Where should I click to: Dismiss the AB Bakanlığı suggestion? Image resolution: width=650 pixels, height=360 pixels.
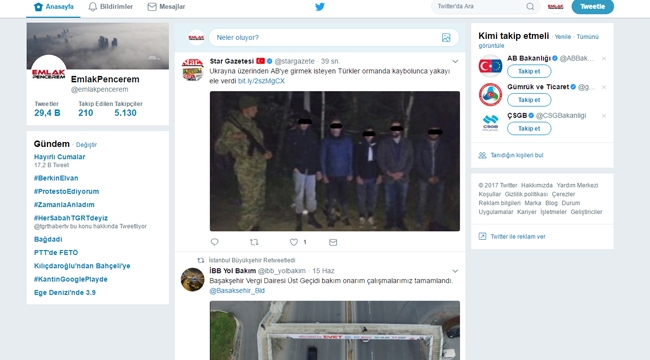click(604, 58)
